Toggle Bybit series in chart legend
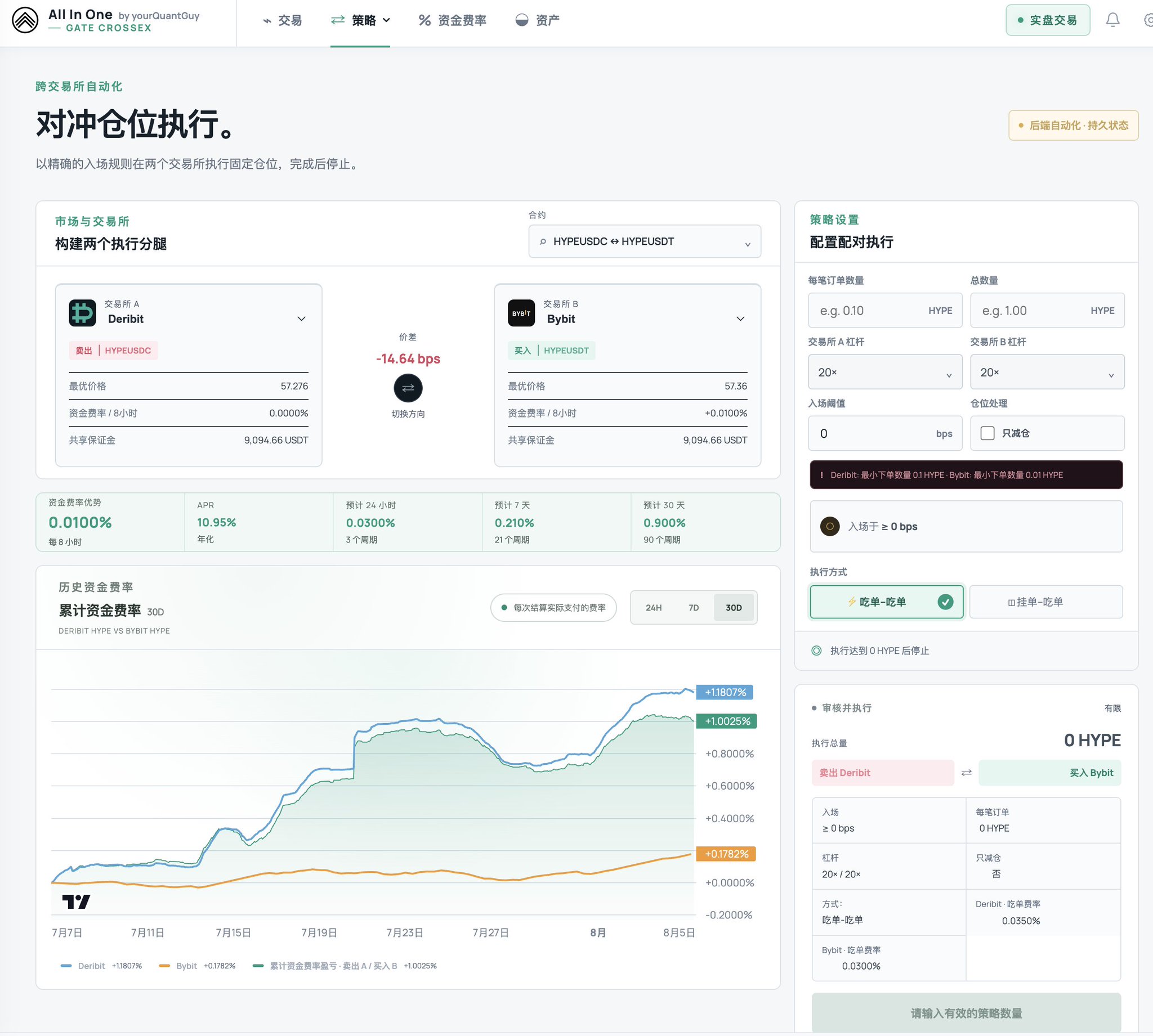 (x=197, y=966)
